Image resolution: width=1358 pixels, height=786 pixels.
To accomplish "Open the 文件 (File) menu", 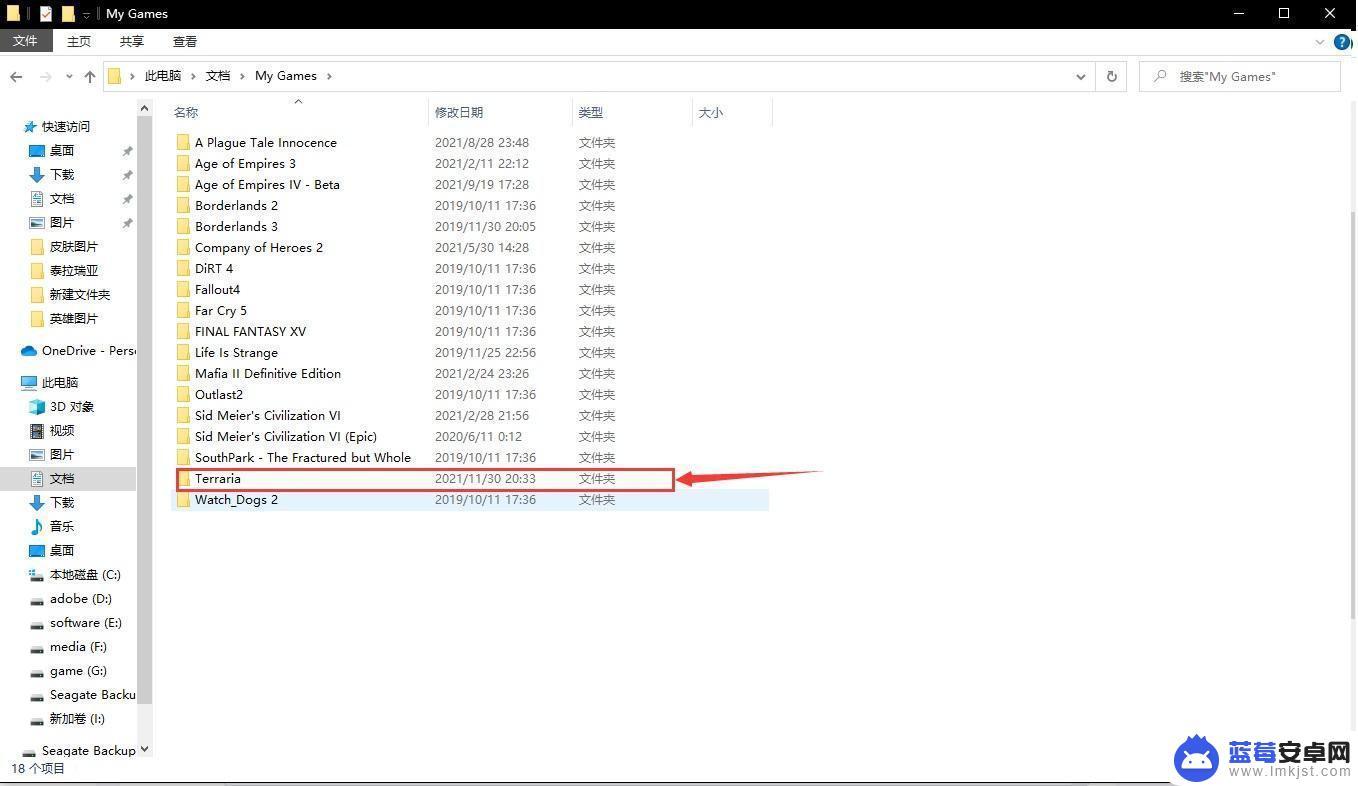I will (25, 41).
